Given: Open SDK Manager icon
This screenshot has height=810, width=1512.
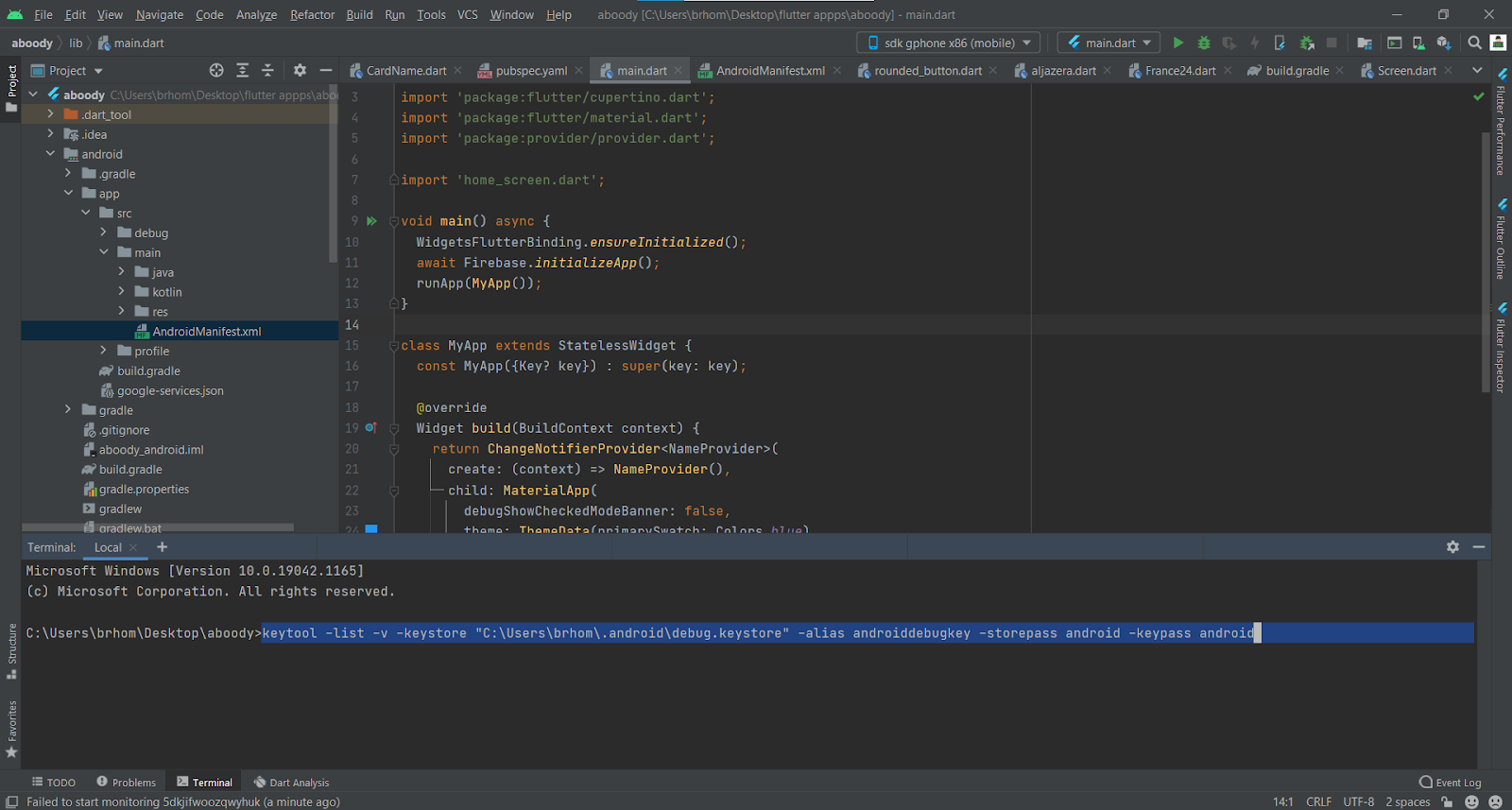Looking at the screenshot, I should (x=1443, y=43).
